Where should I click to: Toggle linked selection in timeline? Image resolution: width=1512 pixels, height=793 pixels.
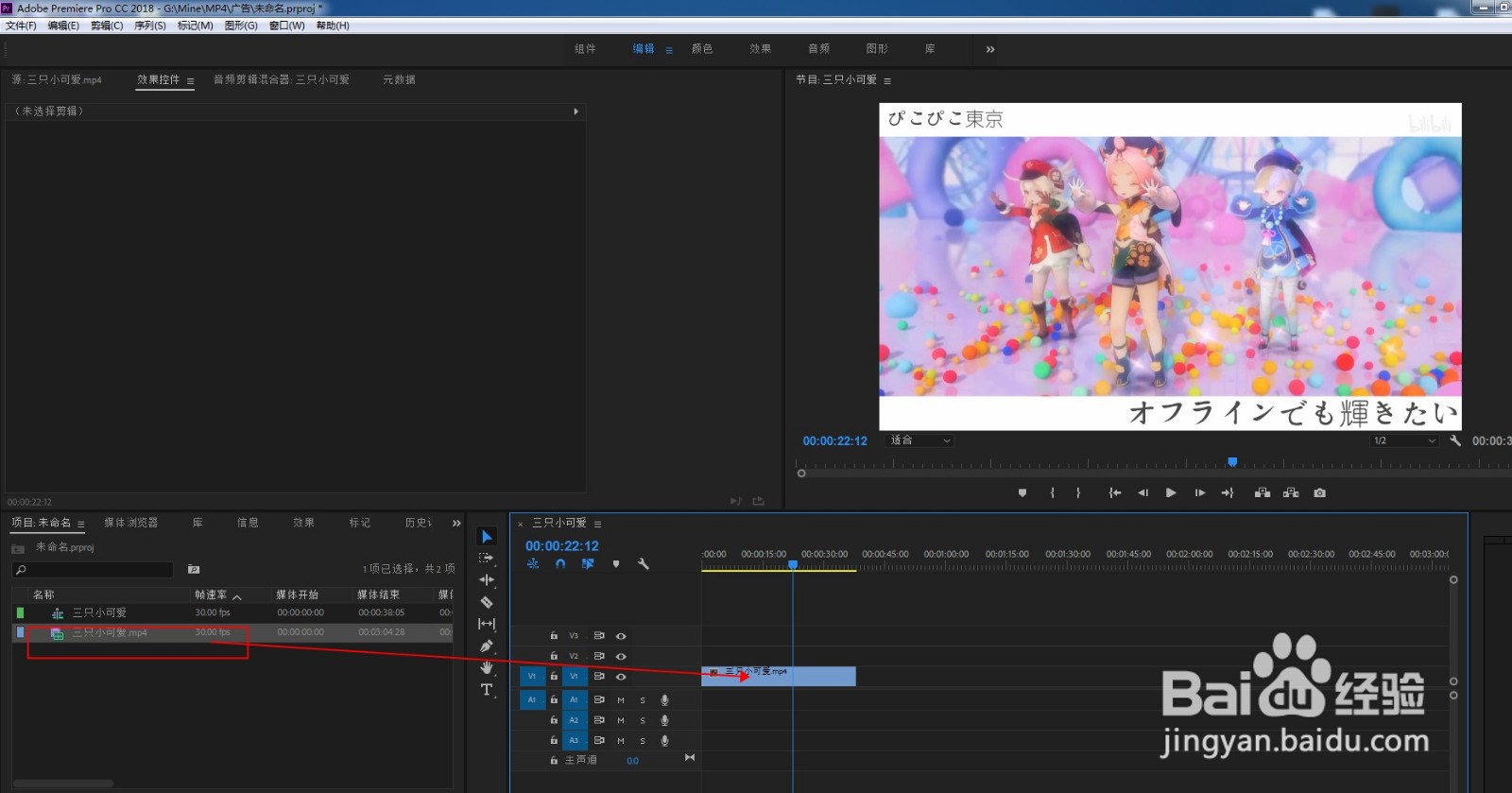point(588,564)
